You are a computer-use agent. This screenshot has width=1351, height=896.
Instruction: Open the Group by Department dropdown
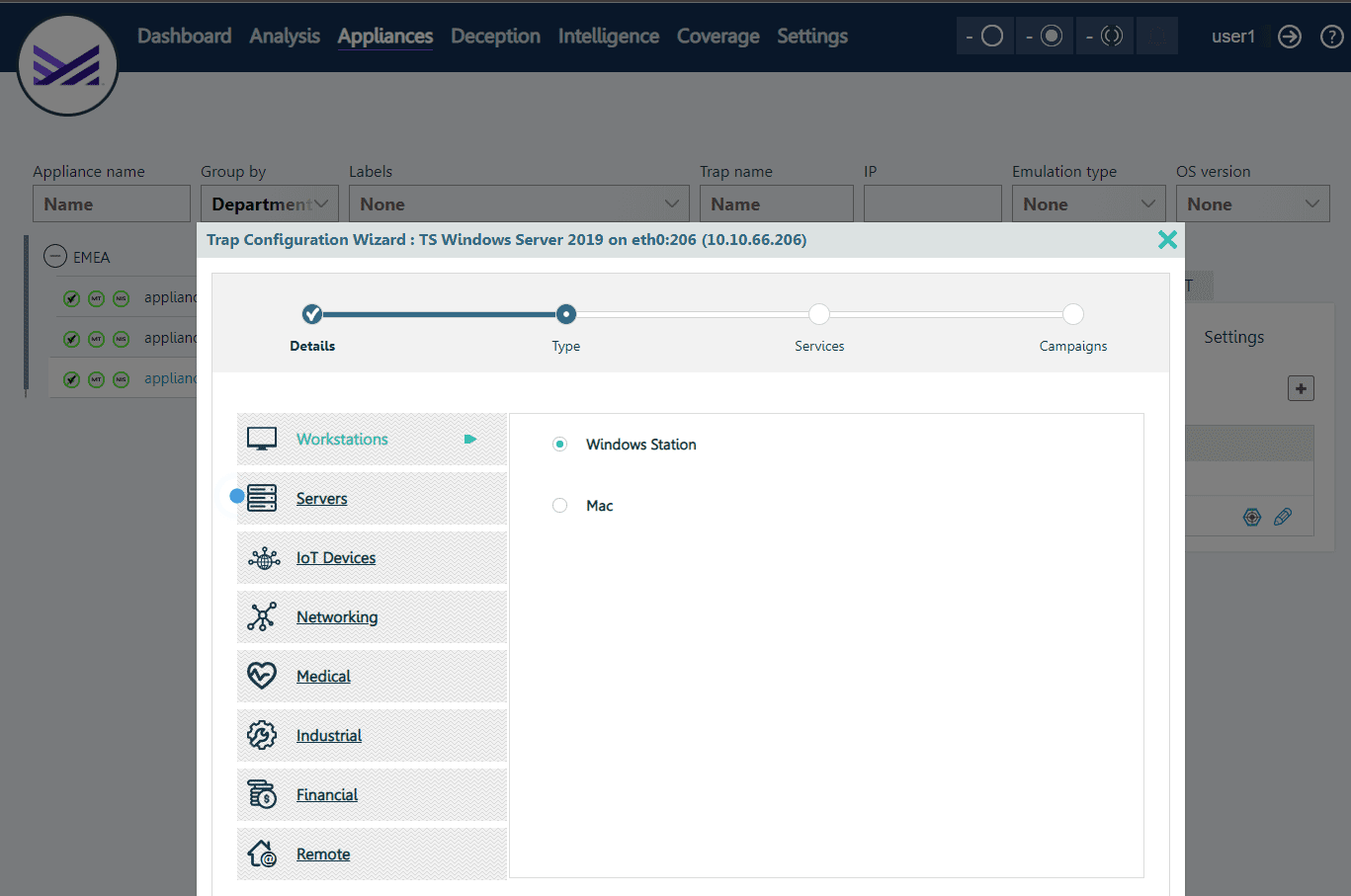click(270, 204)
